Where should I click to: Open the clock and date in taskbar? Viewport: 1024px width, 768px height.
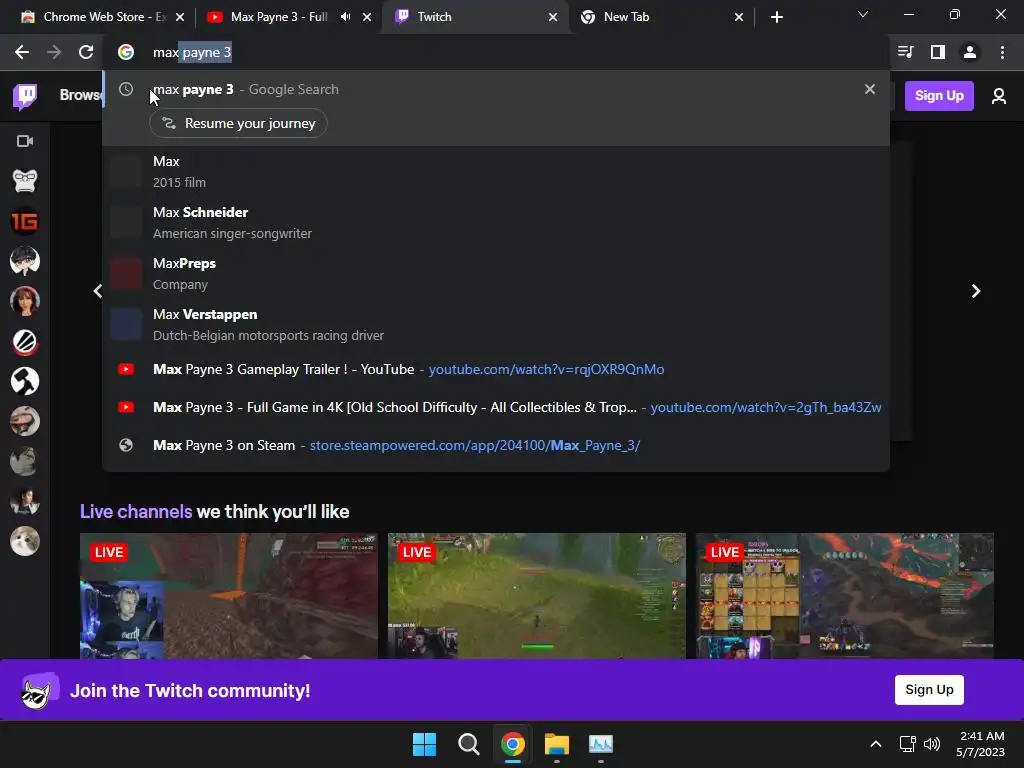click(x=980, y=744)
